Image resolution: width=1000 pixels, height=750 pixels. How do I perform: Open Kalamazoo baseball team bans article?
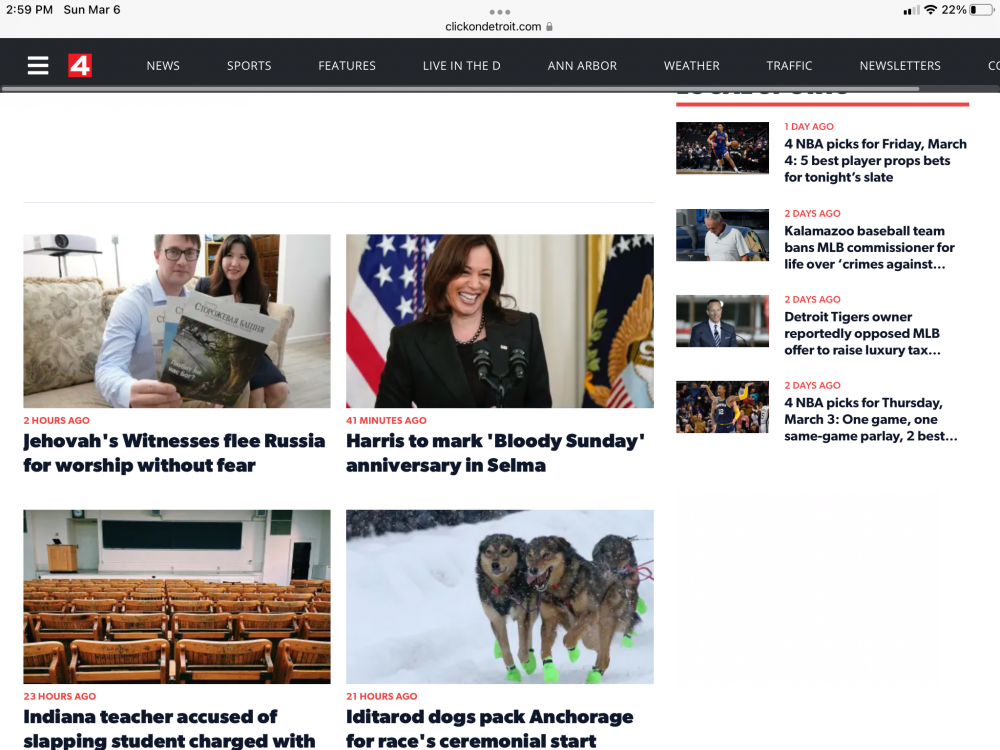(x=869, y=247)
